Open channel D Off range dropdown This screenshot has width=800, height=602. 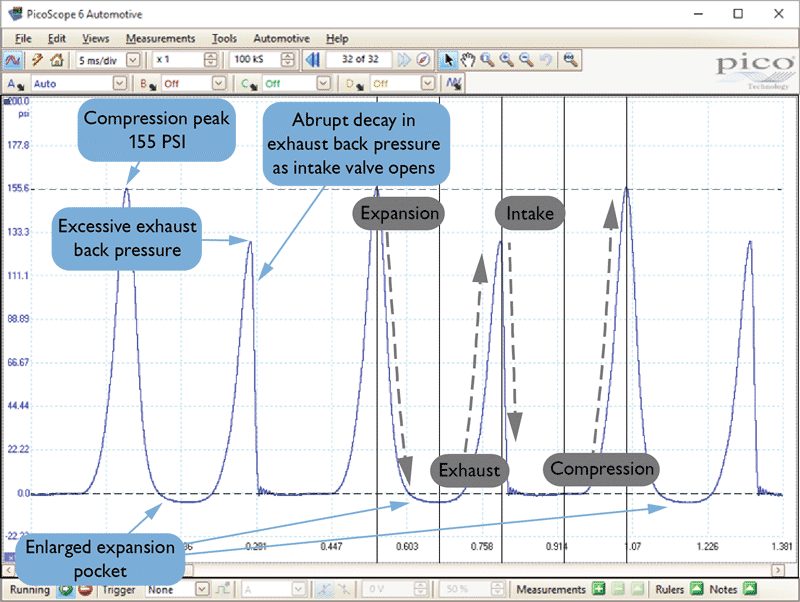(x=428, y=83)
